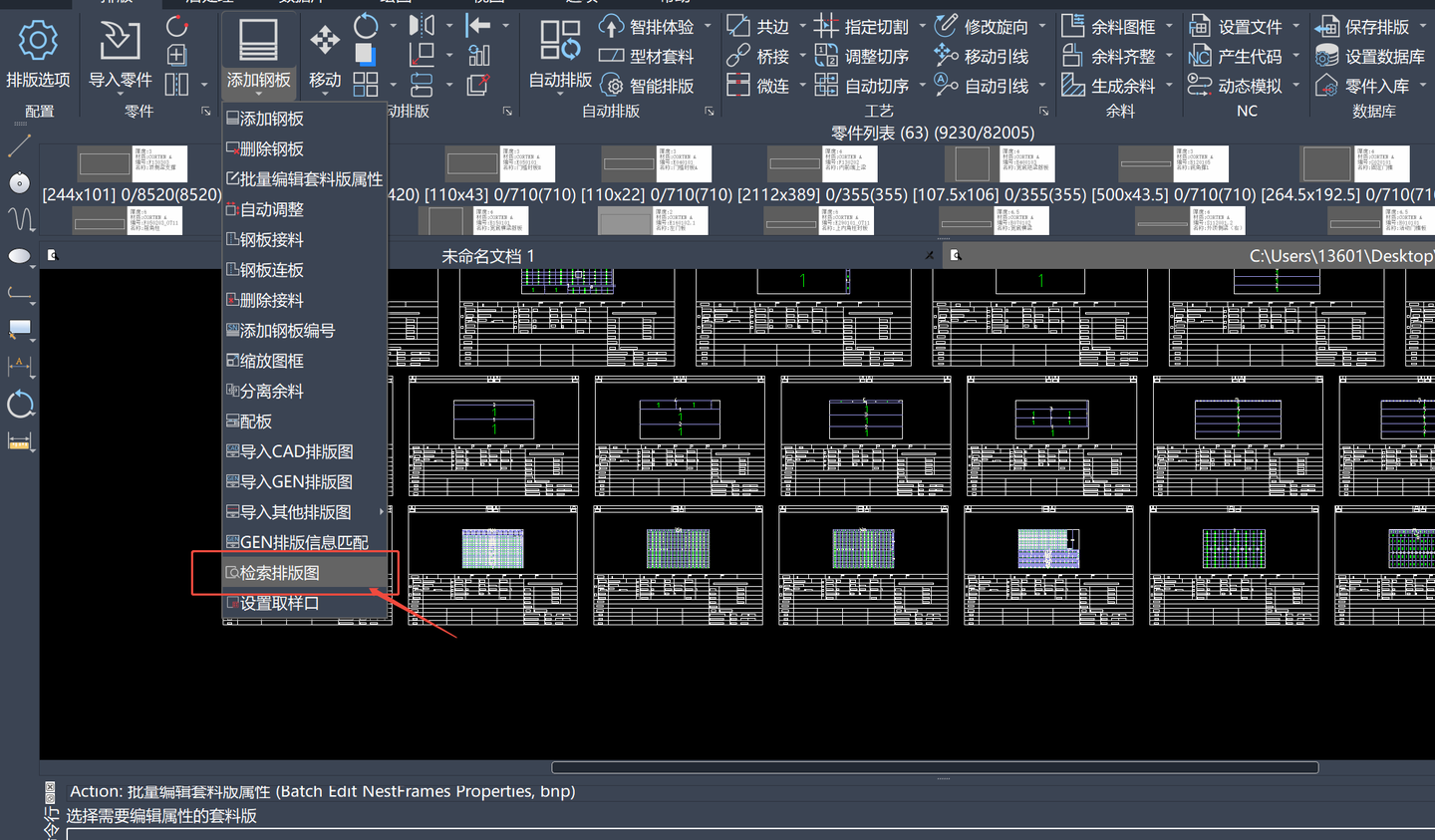Viewport: 1435px width, 840px height.
Task: Click the 移动 move arrows icon
Action: (x=325, y=41)
